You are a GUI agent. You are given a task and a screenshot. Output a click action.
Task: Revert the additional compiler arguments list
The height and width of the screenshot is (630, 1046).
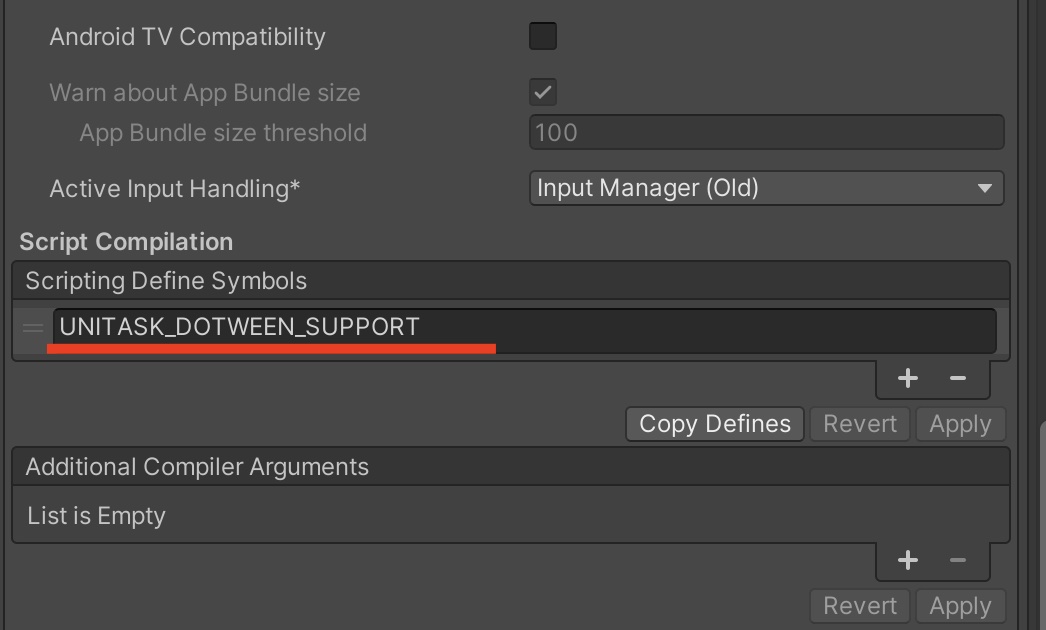[x=858, y=605]
